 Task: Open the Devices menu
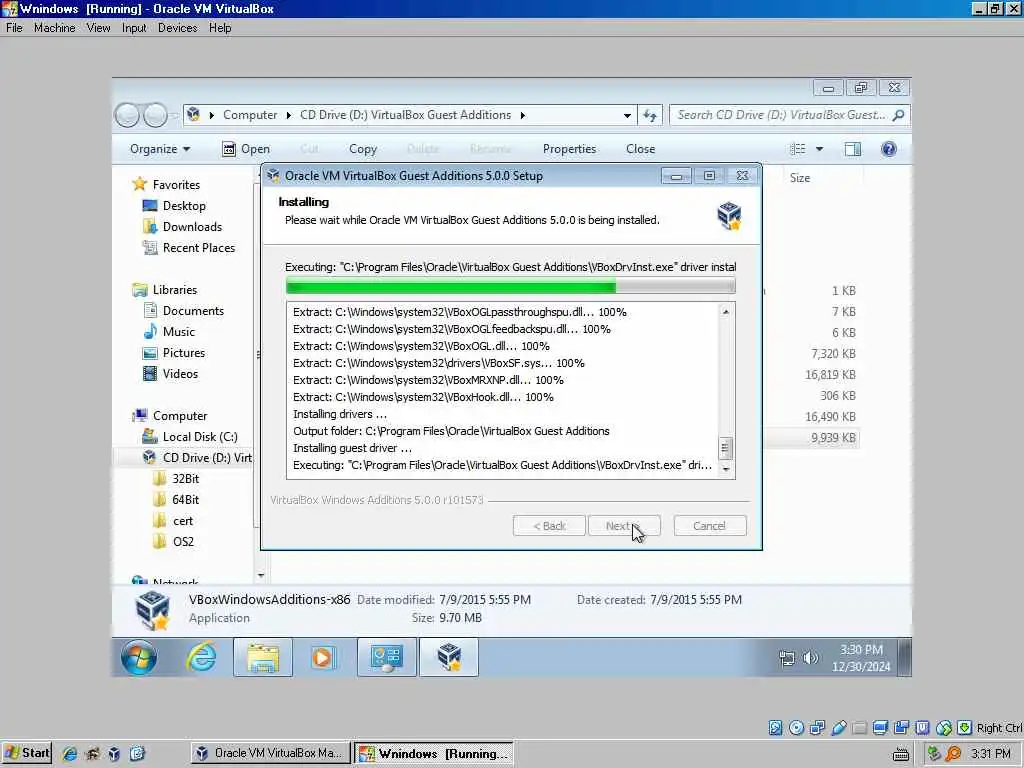click(x=177, y=28)
